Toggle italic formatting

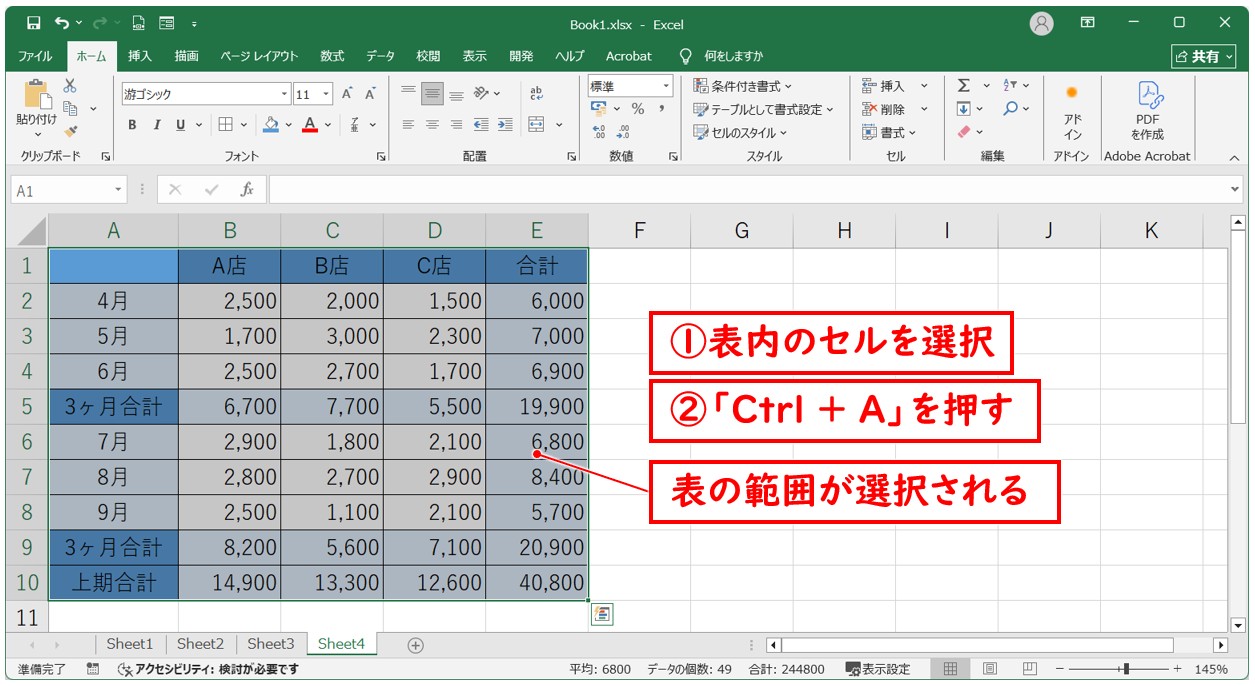tap(156, 125)
